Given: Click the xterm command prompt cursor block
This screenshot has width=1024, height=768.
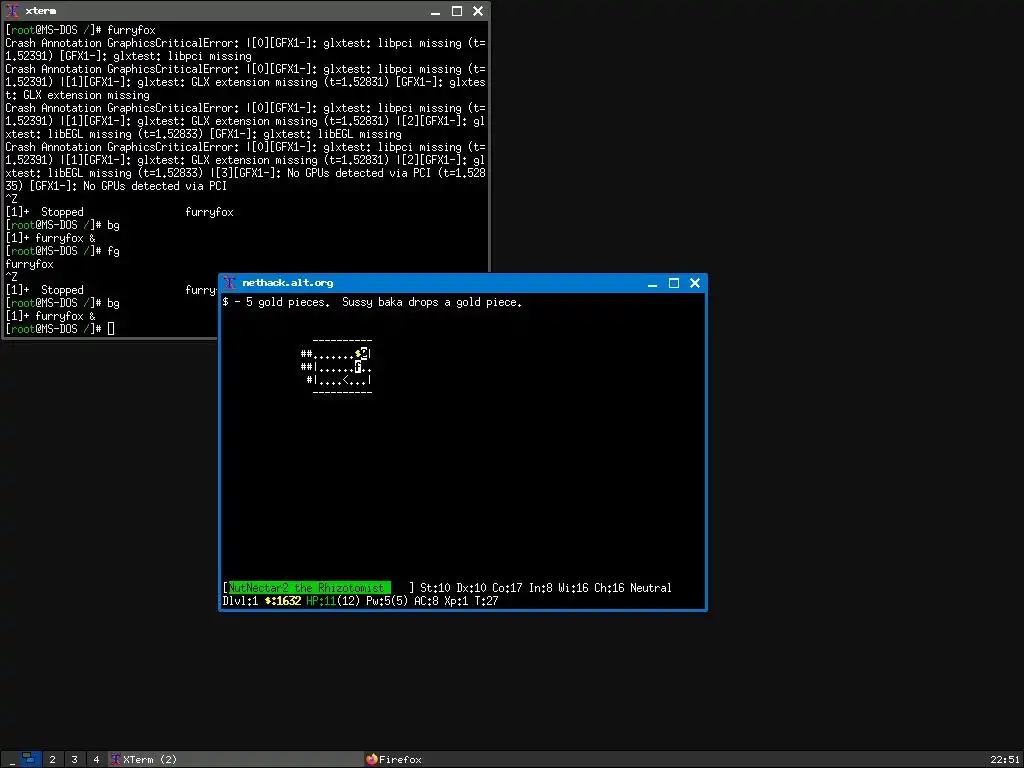Looking at the screenshot, I should coord(111,328).
